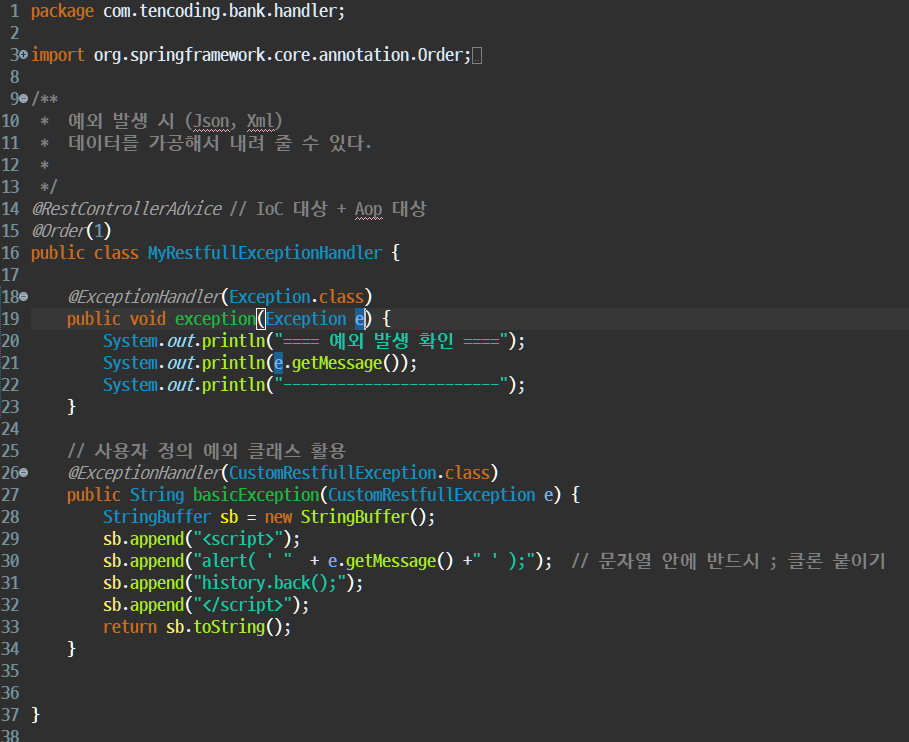Collapse the basicException method at line 26

coord(23,472)
